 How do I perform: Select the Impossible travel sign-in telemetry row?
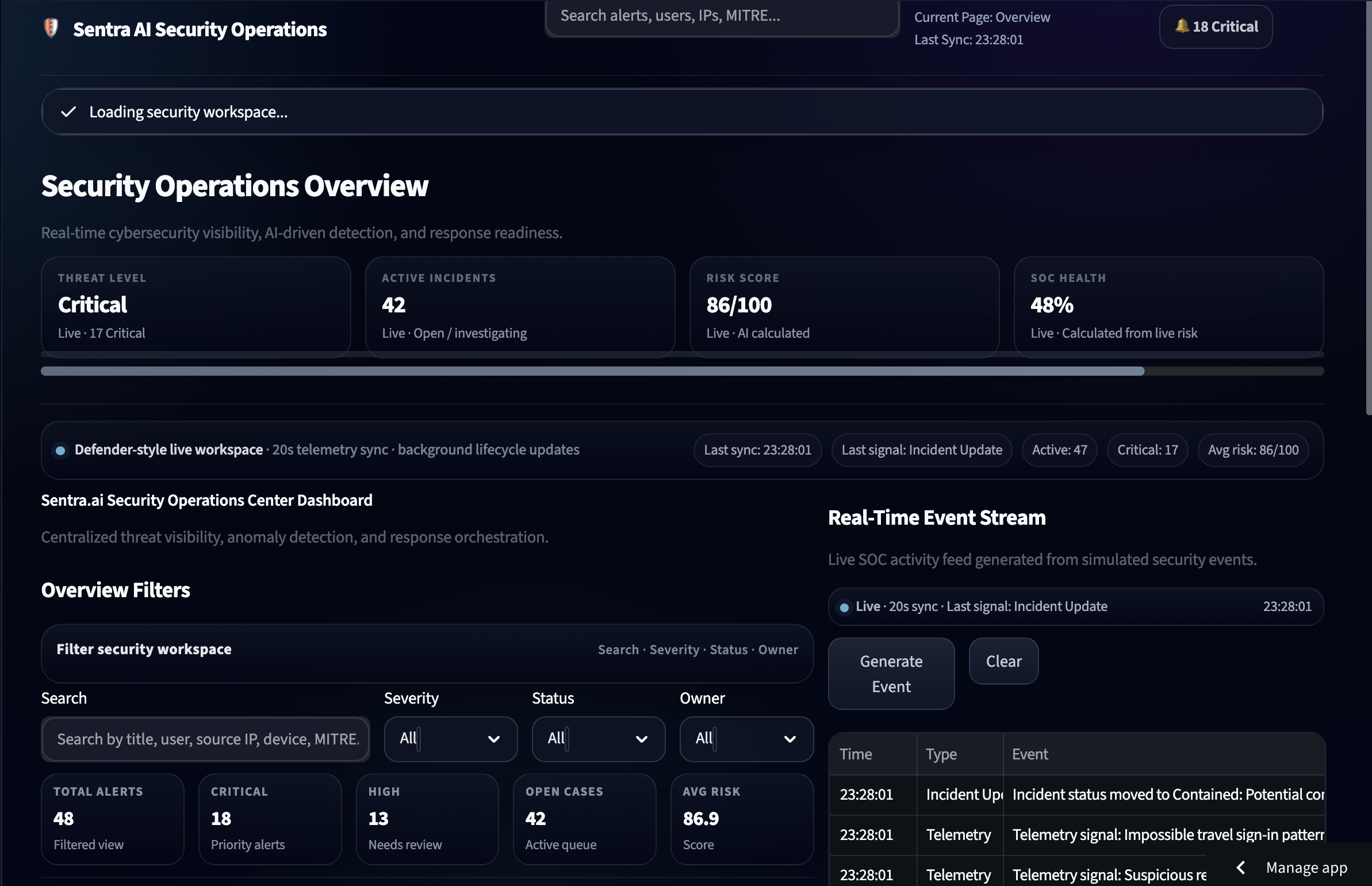click(x=1076, y=835)
